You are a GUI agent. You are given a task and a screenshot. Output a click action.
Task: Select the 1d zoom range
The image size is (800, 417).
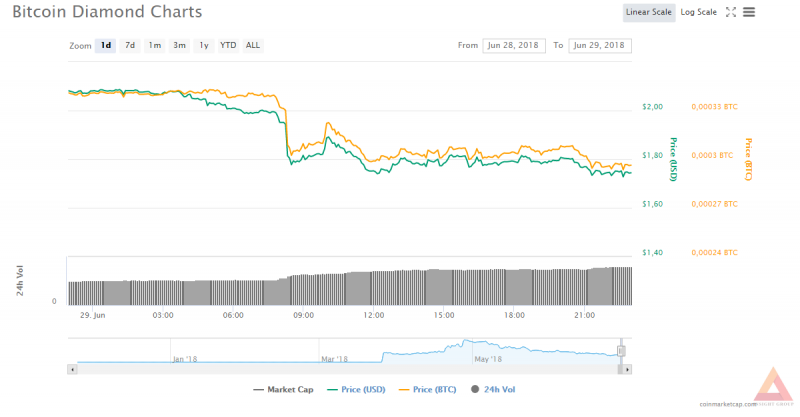click(x=106, y=45)
